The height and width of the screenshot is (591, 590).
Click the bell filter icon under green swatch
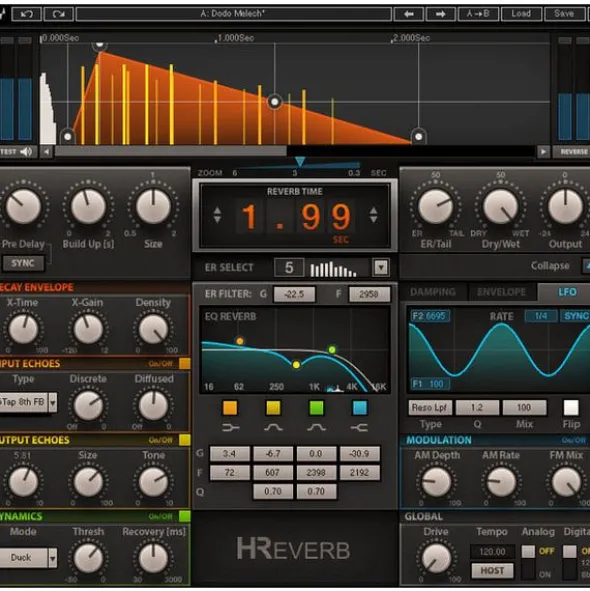click(316, 428)
